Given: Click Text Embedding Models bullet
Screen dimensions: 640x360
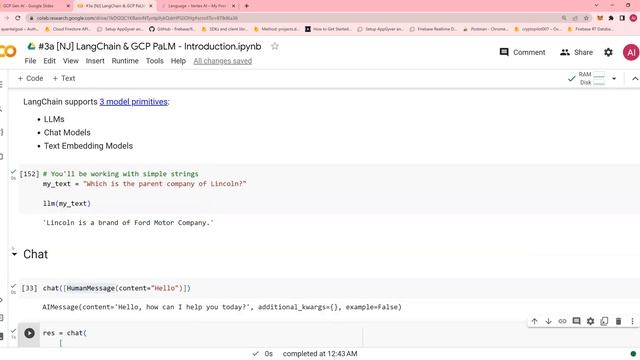Looking at the screenshot, I should (88, 146).
